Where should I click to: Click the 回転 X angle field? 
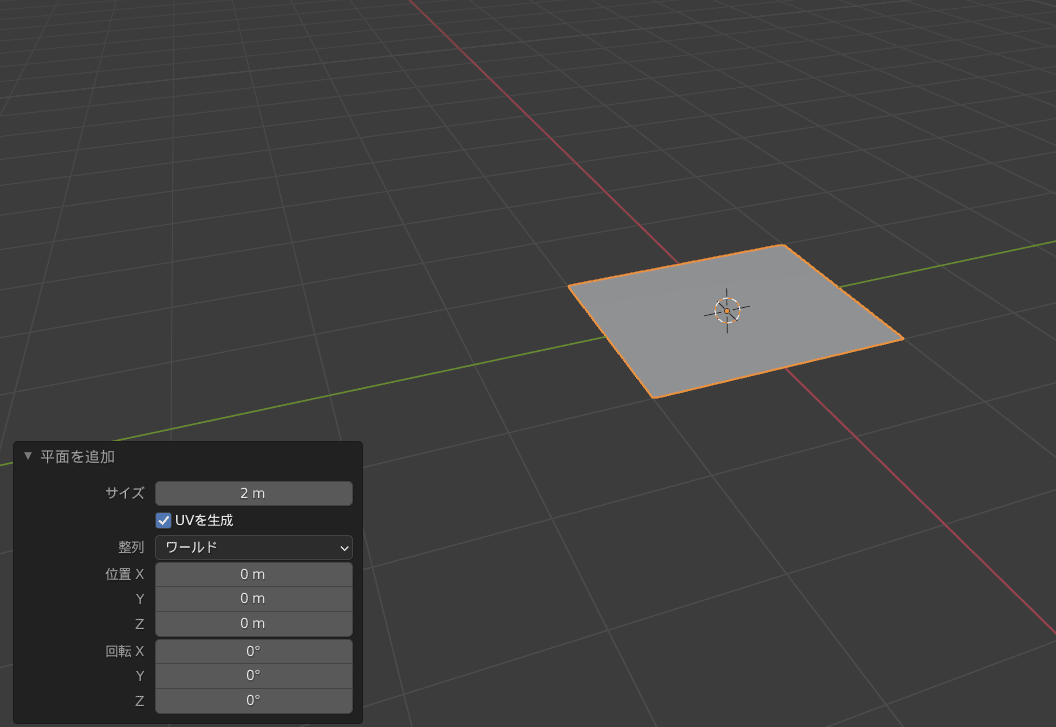tap(254, 651)
